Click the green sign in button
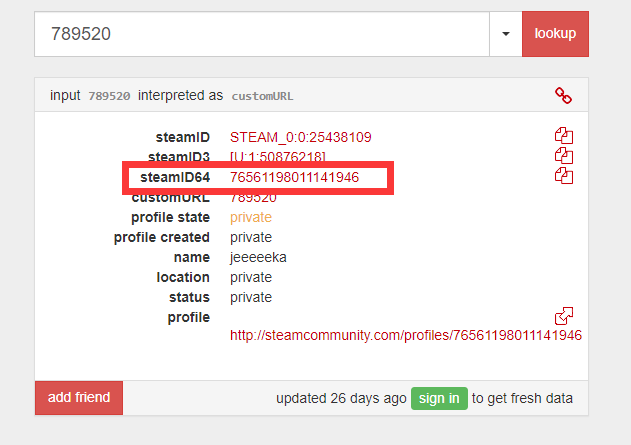The width and height of the screenshot is (631, 445). point(439,398)
